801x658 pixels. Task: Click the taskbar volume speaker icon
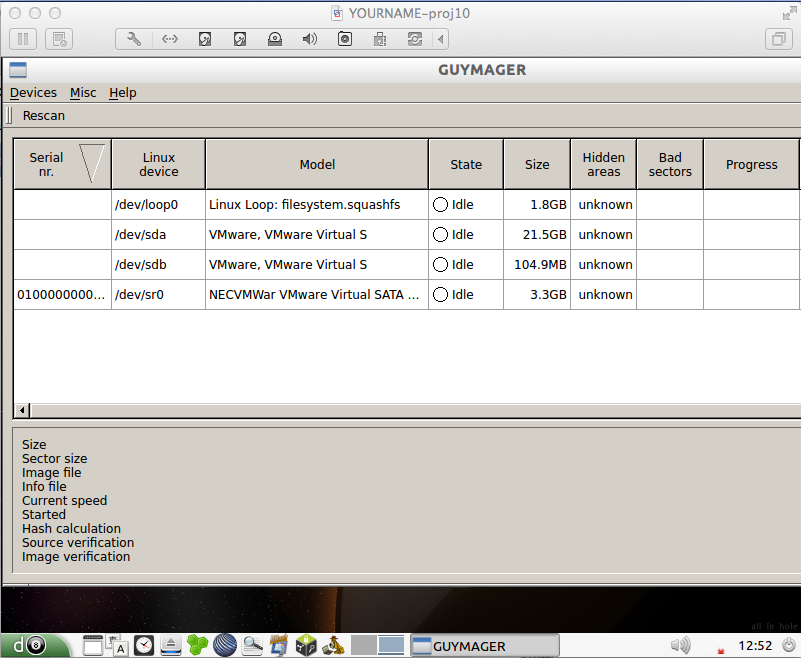click(x=680, y=646)
